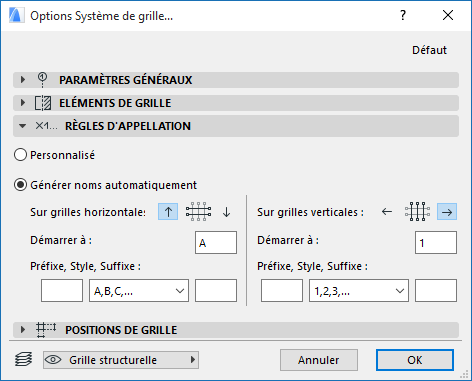This screenshot has height=381, width=472.
Task: Click the Annuler button
Action: point(319,360)
